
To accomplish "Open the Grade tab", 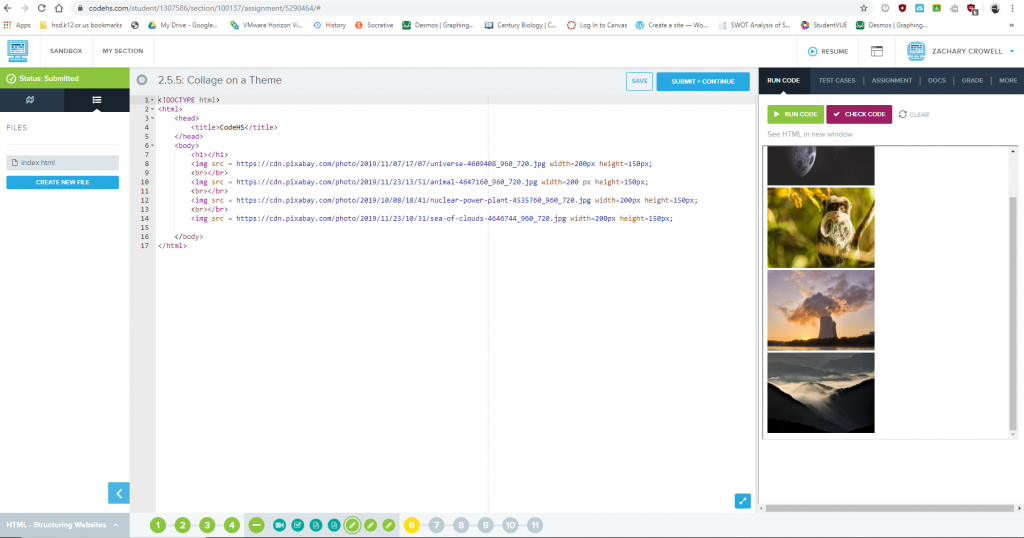I will click(972, 80).
